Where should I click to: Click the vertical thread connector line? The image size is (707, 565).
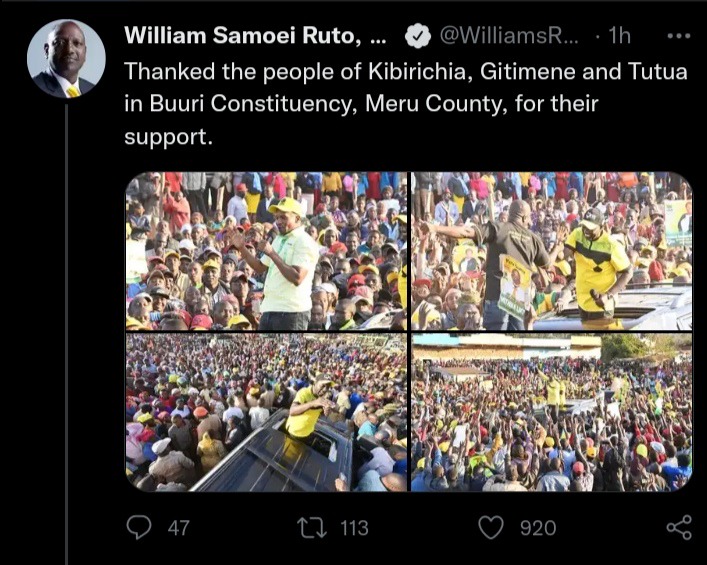[67, 334]
